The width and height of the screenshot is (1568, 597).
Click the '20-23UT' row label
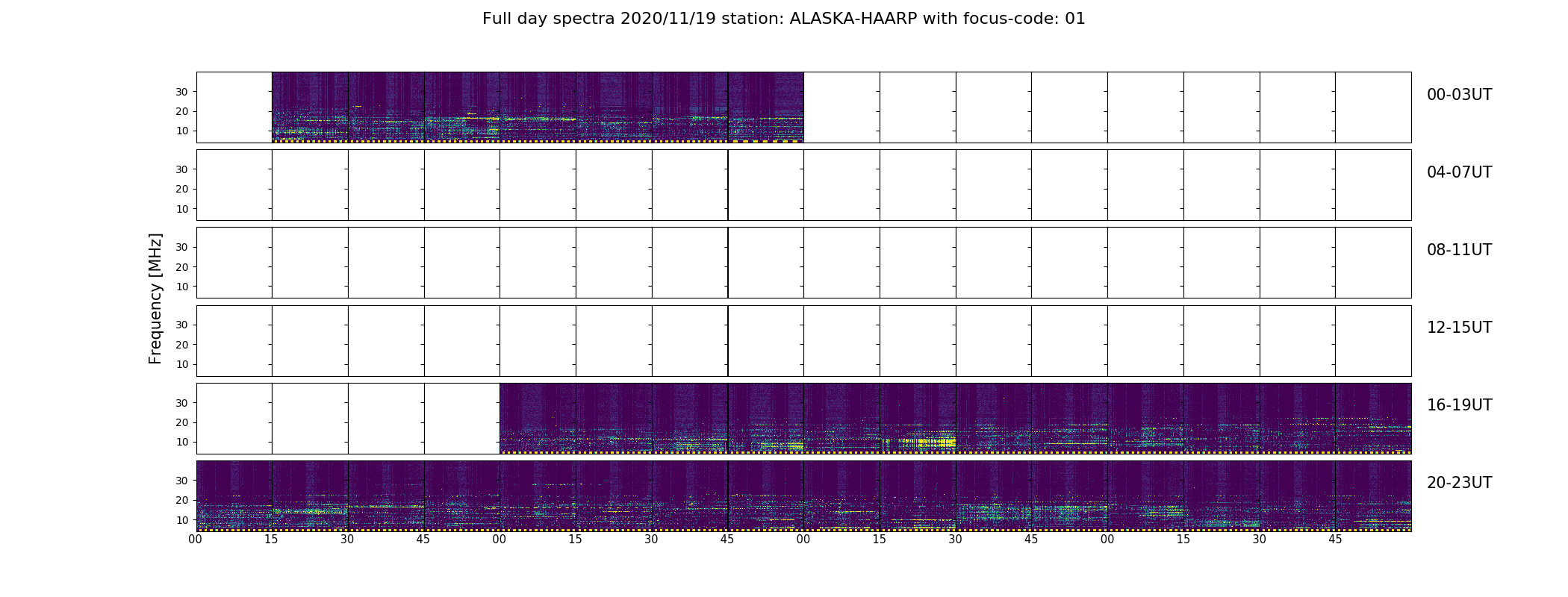click(1459, 483)
